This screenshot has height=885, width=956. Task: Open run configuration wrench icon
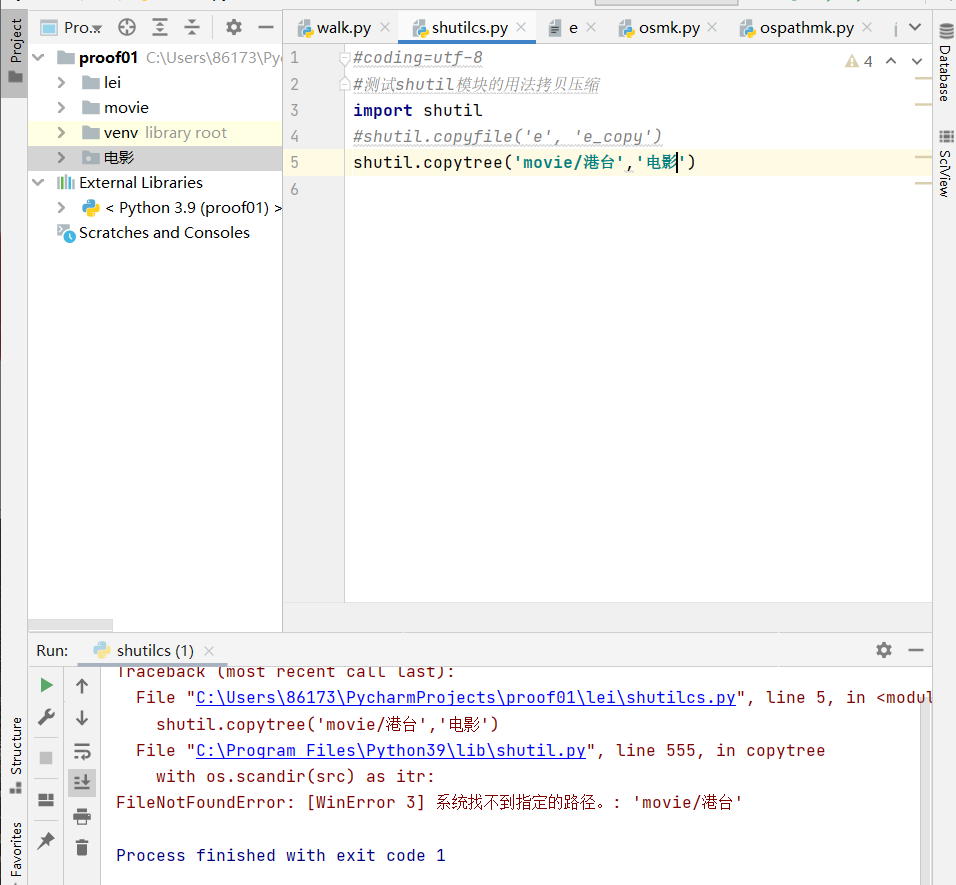point(46,717)
